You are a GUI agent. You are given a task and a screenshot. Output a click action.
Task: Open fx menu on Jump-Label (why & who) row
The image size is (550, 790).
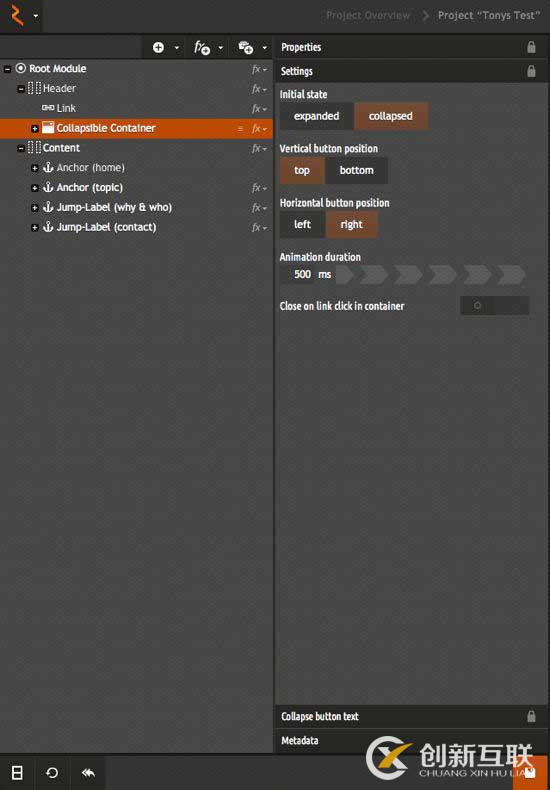tap(259, 208)
